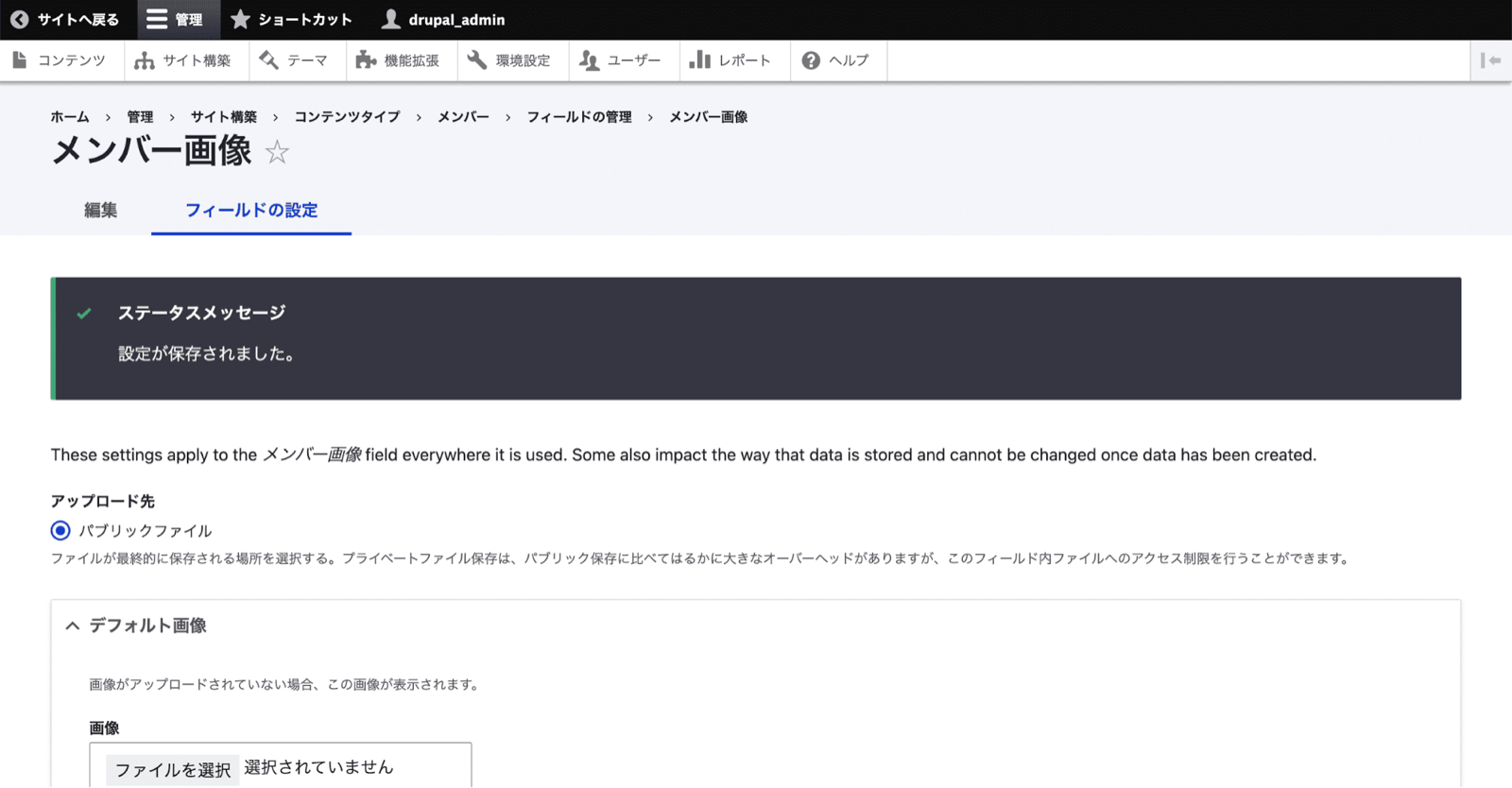Click the 設定が保存されました。 status message
1512x788 pixels.
click(x=207, y=354)
